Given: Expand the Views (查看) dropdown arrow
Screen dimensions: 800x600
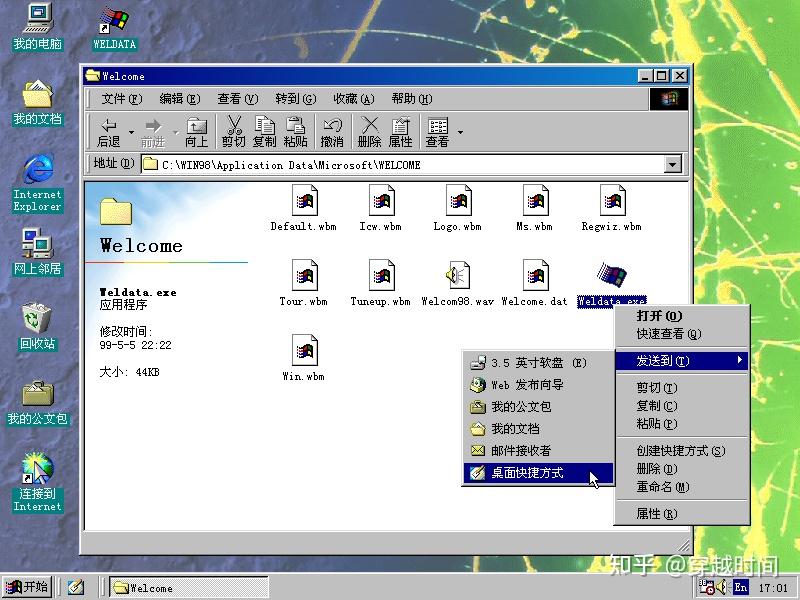Looking at the screenshot, I should (460, 132).
